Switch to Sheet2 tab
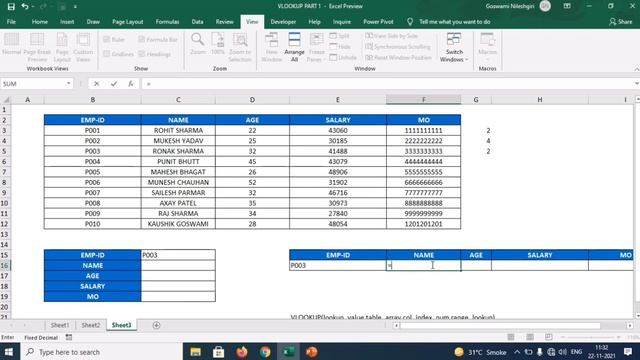 tap(91, 325)
